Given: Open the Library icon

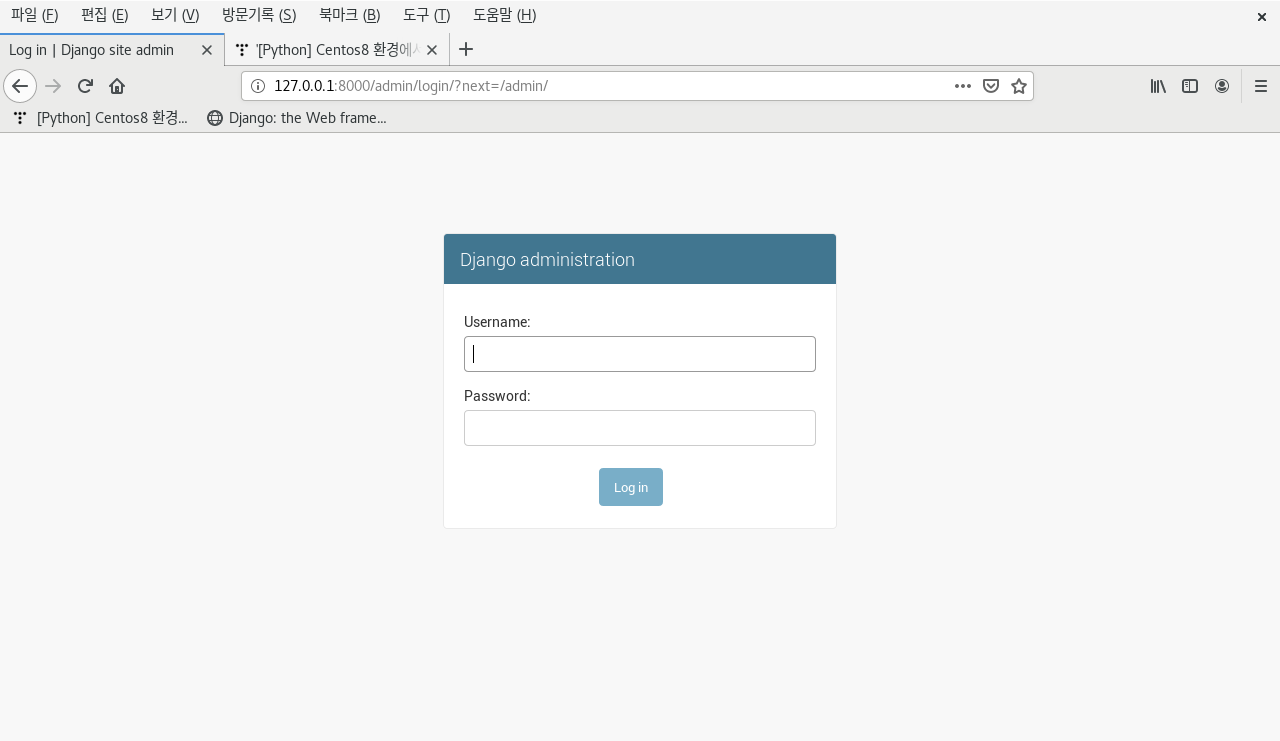Looking at the screenshot, I should coord(1158,86).
